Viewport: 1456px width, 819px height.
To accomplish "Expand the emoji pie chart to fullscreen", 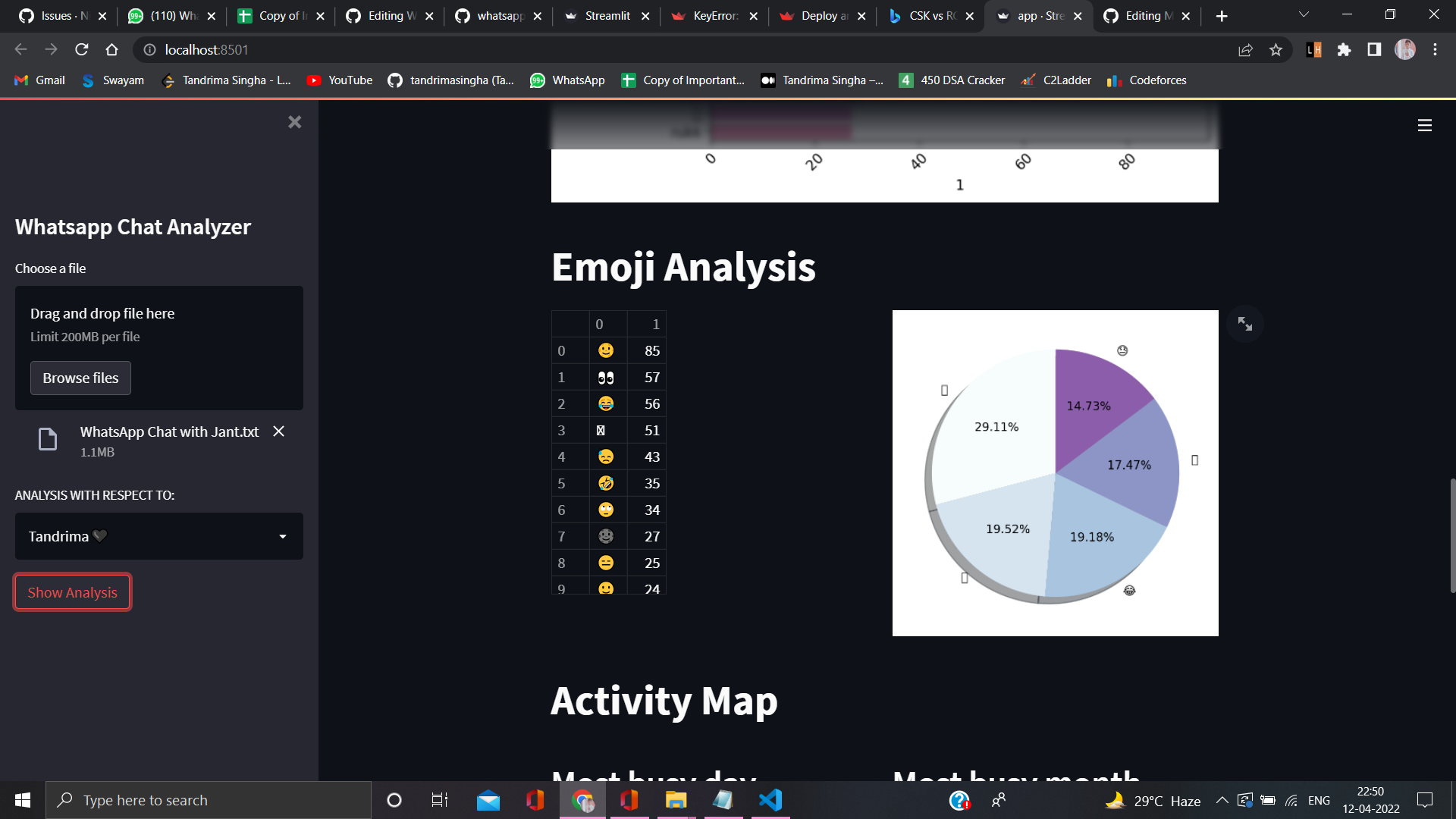I will (1244, 323).
